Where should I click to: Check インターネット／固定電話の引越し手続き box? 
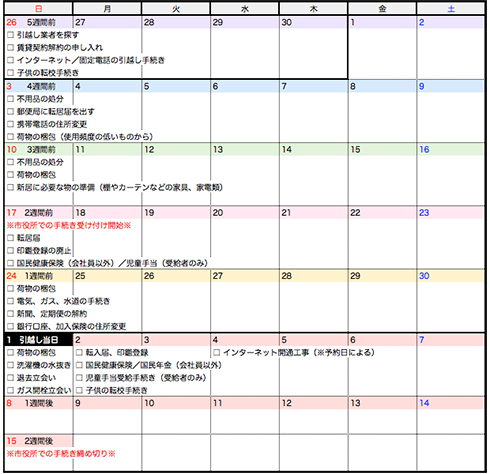tap(11, 60)
